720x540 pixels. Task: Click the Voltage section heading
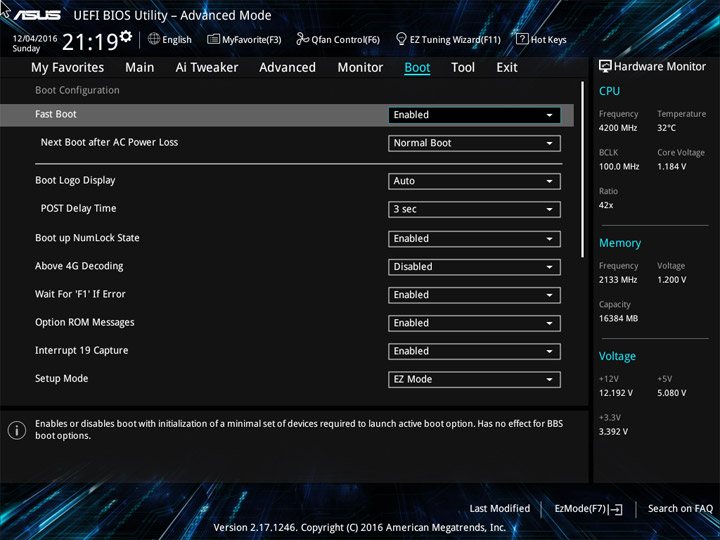click(x=617, y=356)
